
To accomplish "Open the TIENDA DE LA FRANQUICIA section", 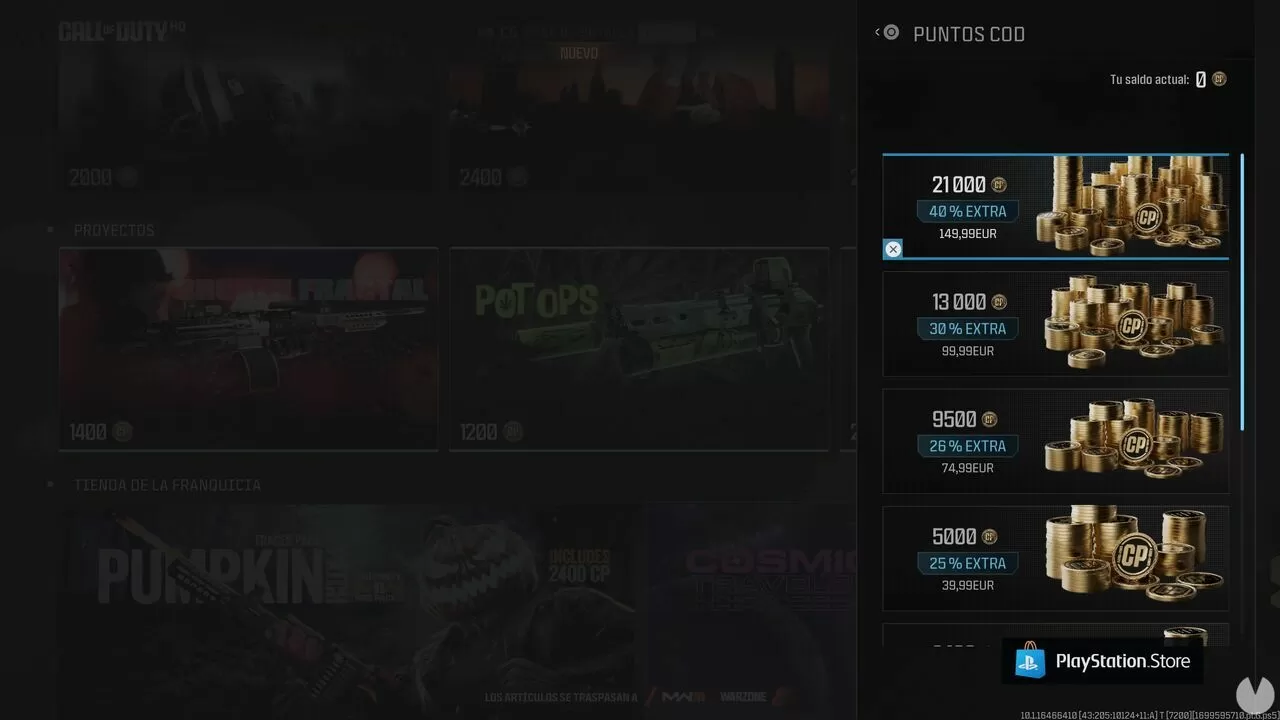I will [x=167, y=485].
